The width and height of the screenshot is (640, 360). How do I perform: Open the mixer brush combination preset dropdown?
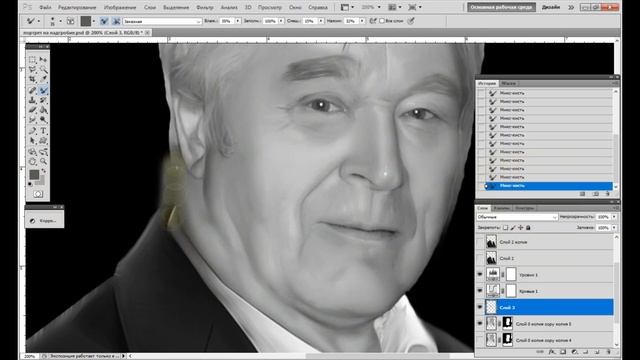(162, 21)
